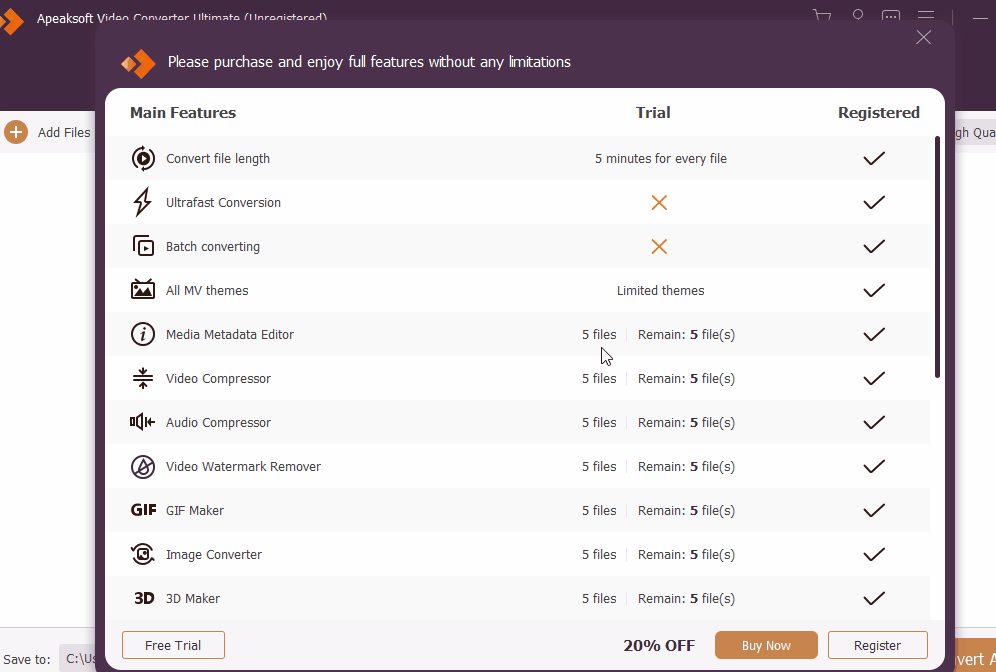Click the Registered checkmark for All MV themes

pyautogui.click(x=874, y=290)
